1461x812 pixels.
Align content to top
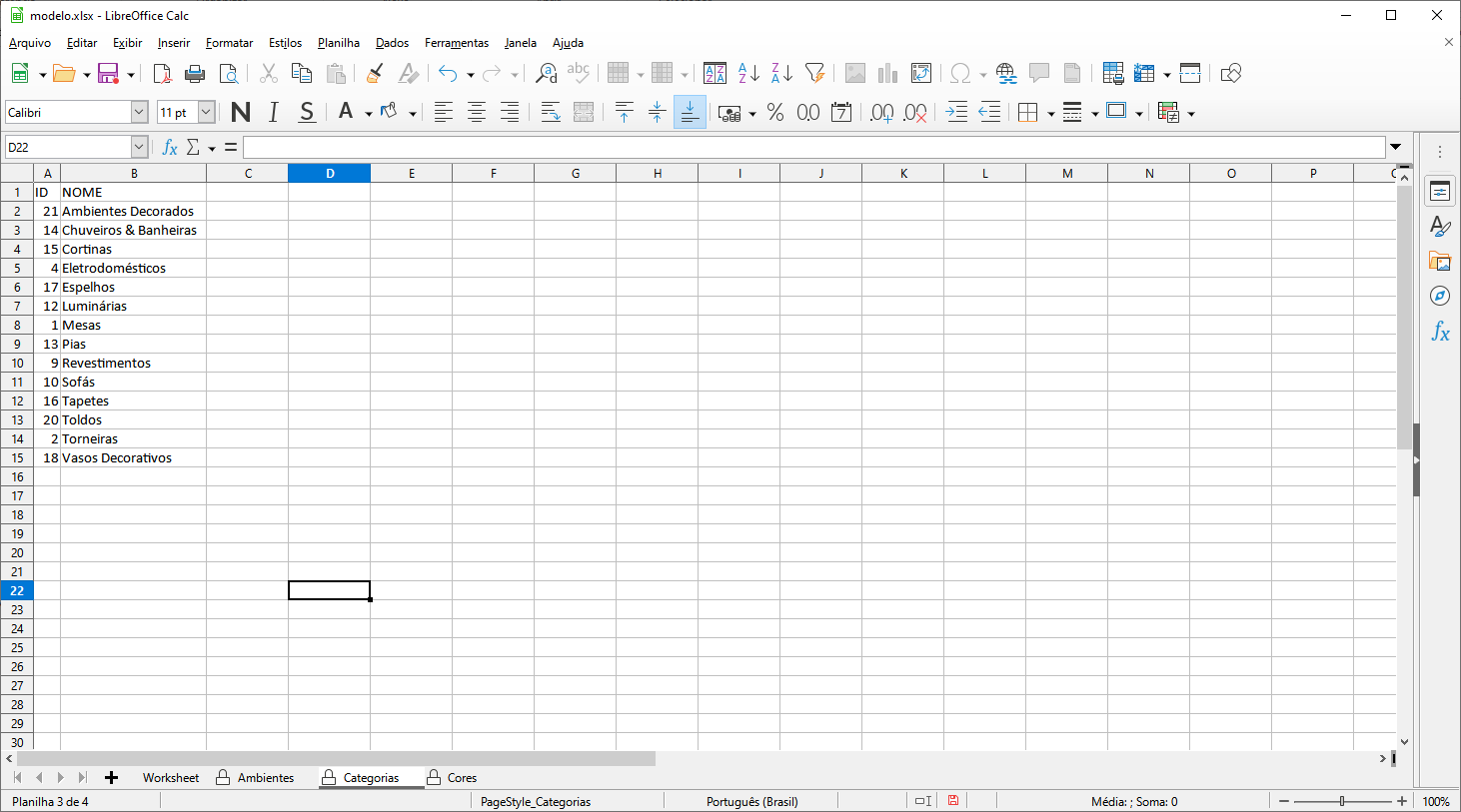pos(624,112)
